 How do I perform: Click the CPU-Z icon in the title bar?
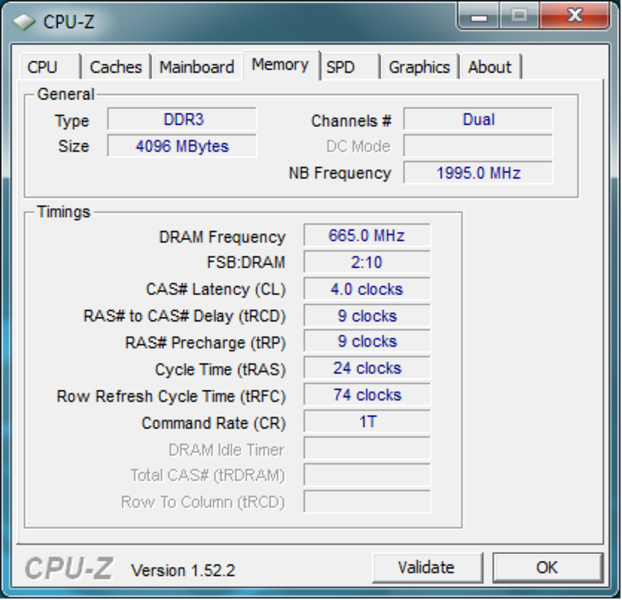pyautogui.click(x=24, y=21)
